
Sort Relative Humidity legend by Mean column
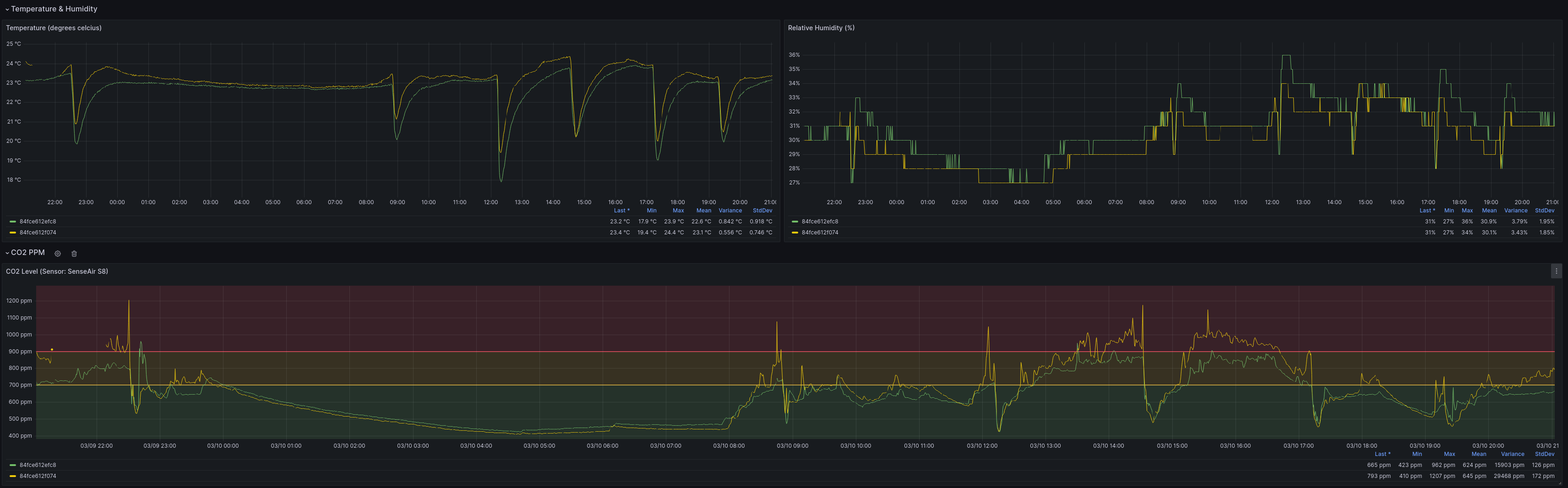coord(1490,211)
